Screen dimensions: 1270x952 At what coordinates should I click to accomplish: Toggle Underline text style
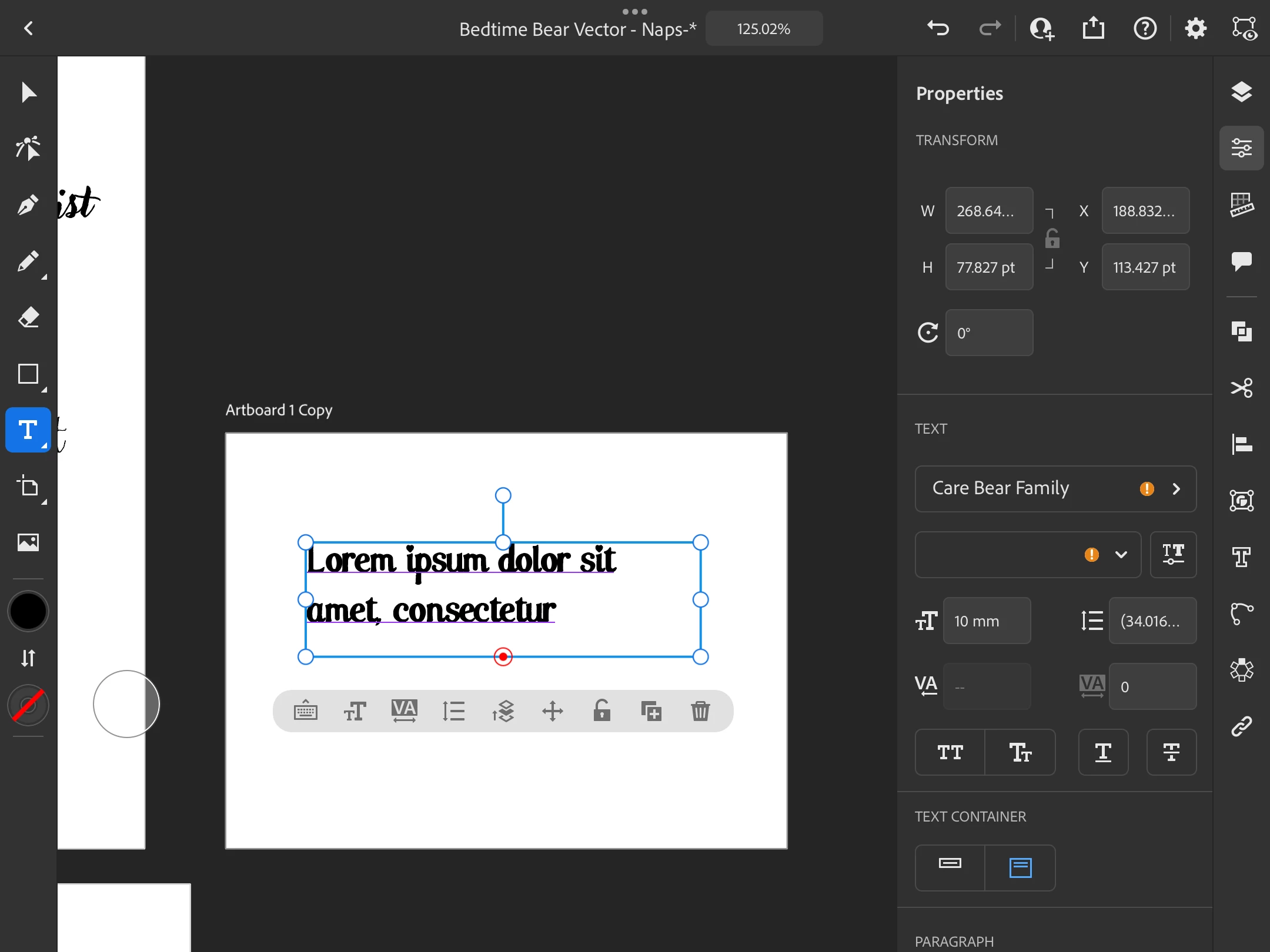1103,752
